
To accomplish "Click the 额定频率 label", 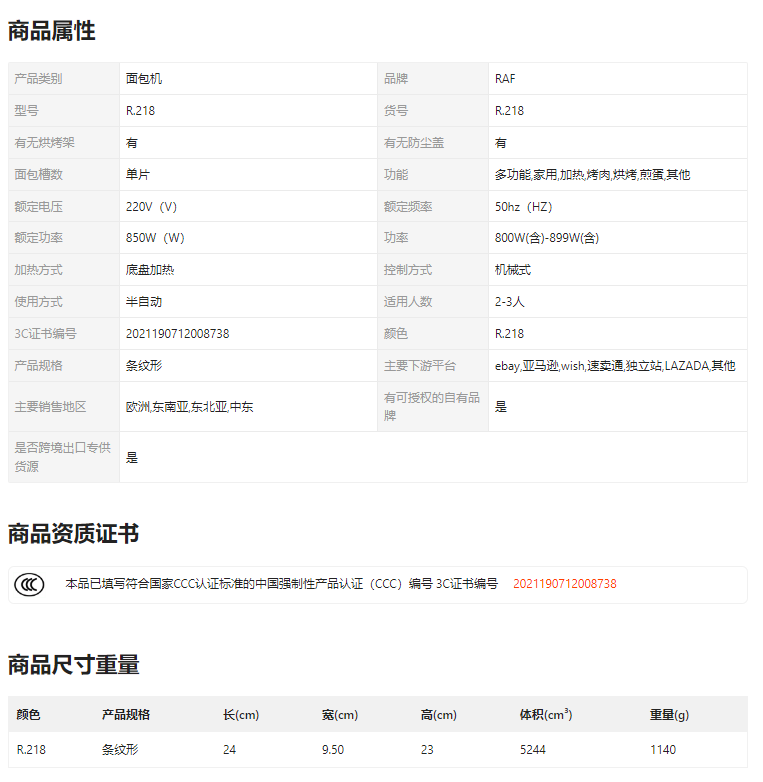I will click(x=408, y=206).
